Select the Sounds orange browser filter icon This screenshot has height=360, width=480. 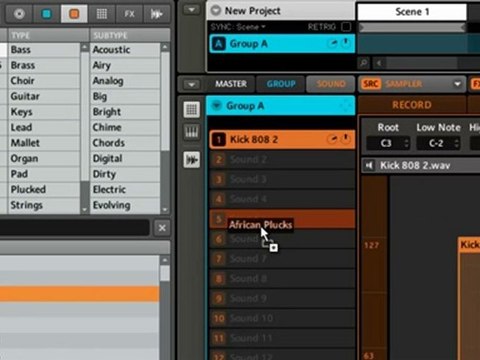pos(74,14)
